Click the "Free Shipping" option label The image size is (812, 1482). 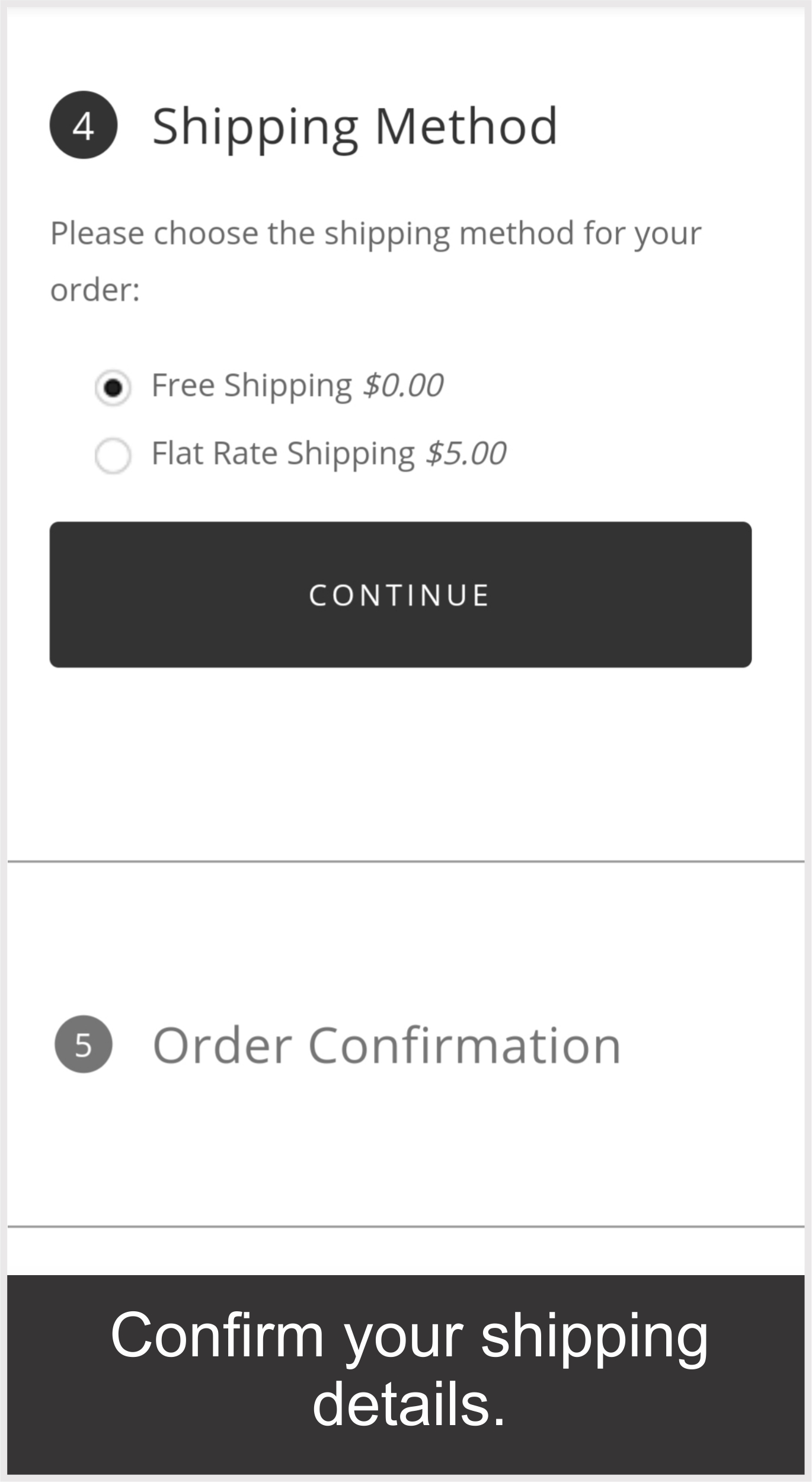tap(252, 385)
